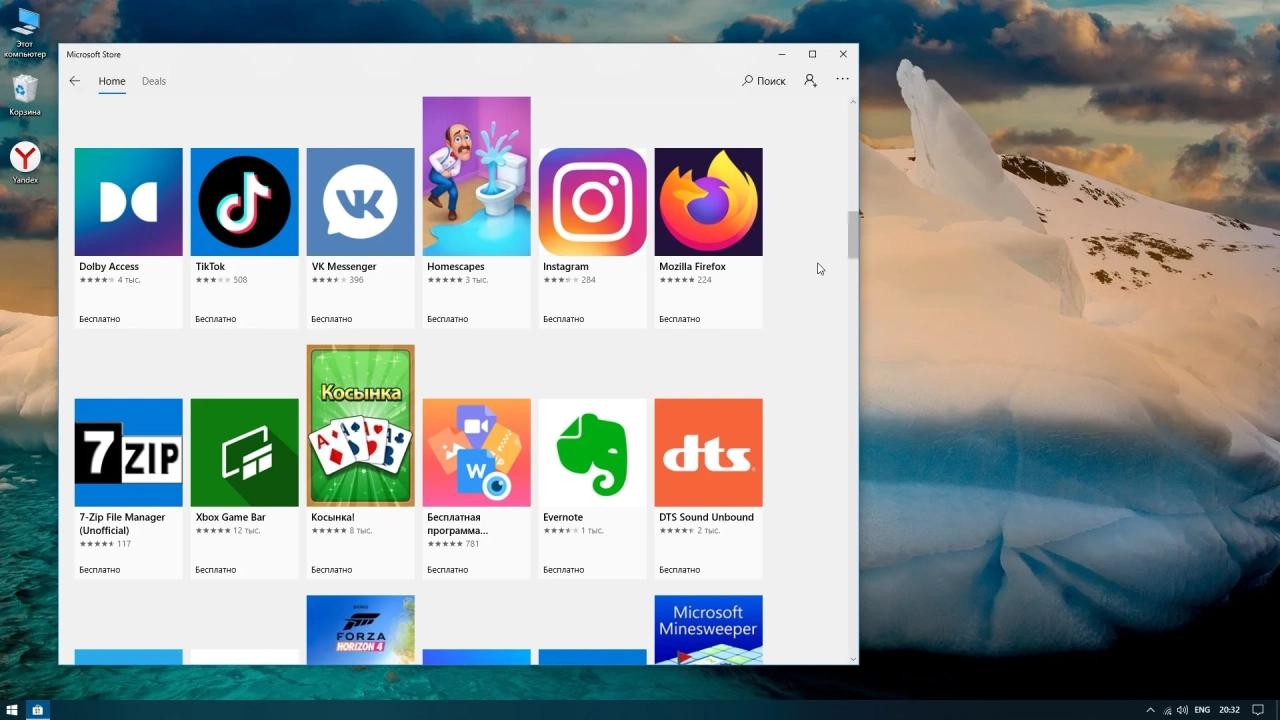1280x720 pixels.
Task: Click the account sign-in person icon
Action: (x=811, y=81)
